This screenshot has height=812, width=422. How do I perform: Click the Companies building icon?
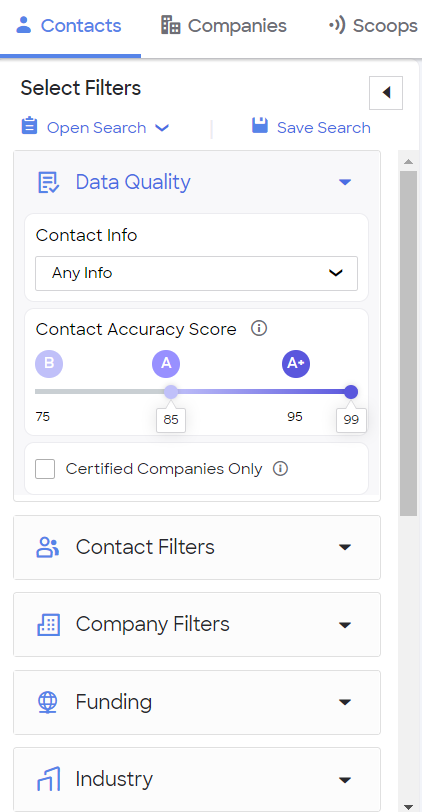(170, 25)
